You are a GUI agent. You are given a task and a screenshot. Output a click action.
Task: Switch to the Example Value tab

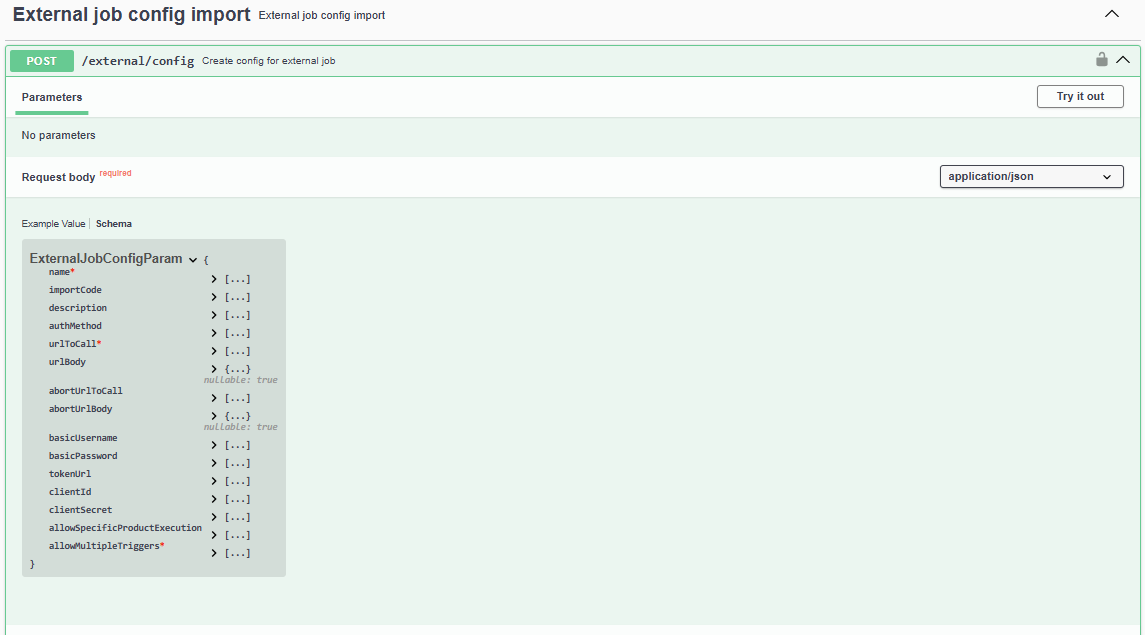click(53, 224)
